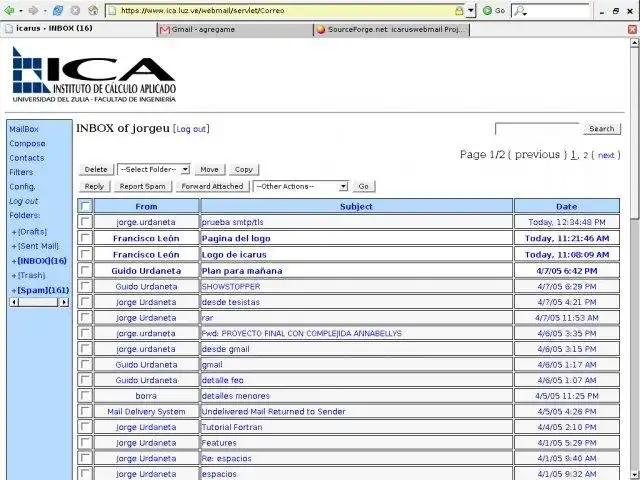Click the Delete button

click(x=96, y=169)
